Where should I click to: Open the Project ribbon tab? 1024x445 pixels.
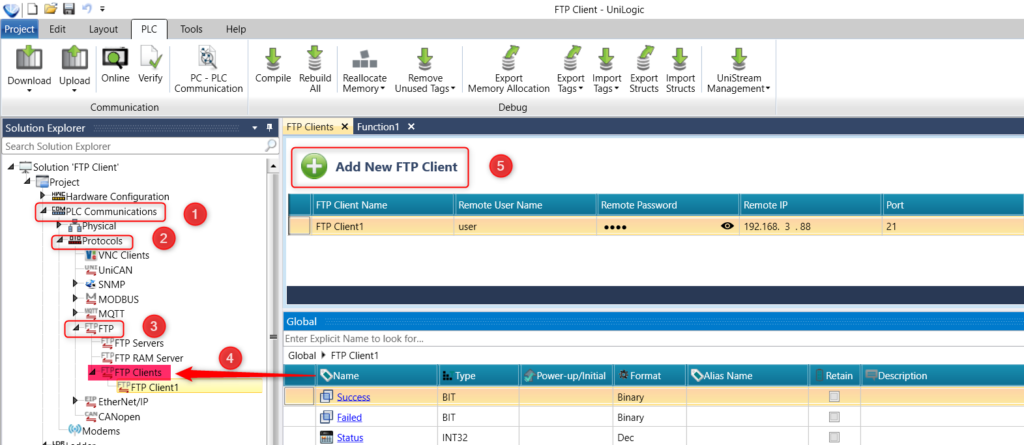coord(20,29)
